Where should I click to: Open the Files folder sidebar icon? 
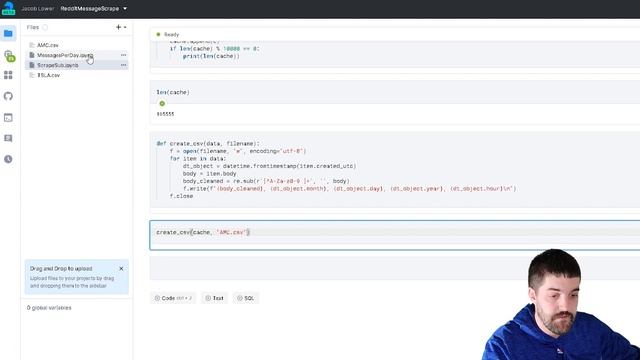(8, 33)
